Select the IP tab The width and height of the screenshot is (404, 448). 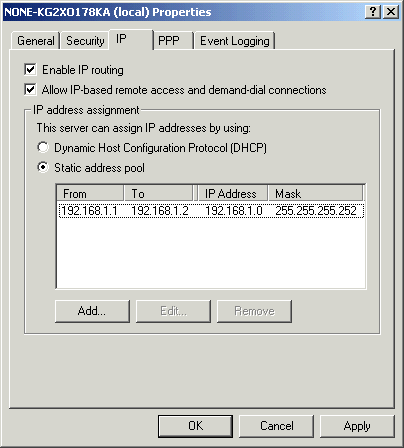click(x=131, y=39)
